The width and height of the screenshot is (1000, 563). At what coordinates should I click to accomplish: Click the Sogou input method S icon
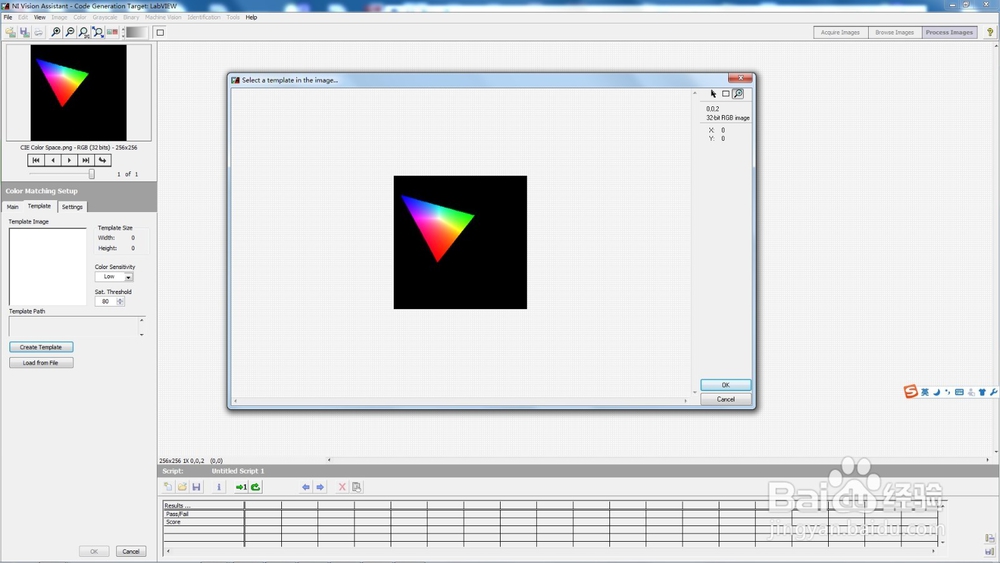click(x=911, y=391)
